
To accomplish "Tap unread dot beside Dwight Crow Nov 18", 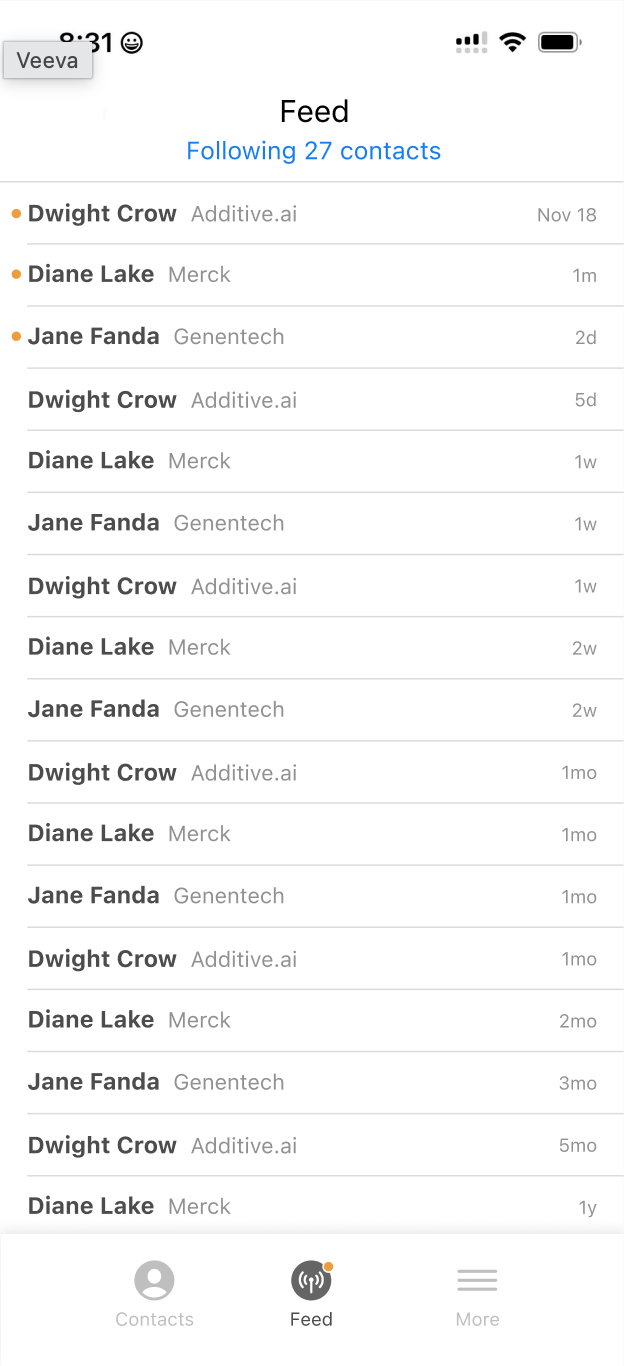I will 16,214.
